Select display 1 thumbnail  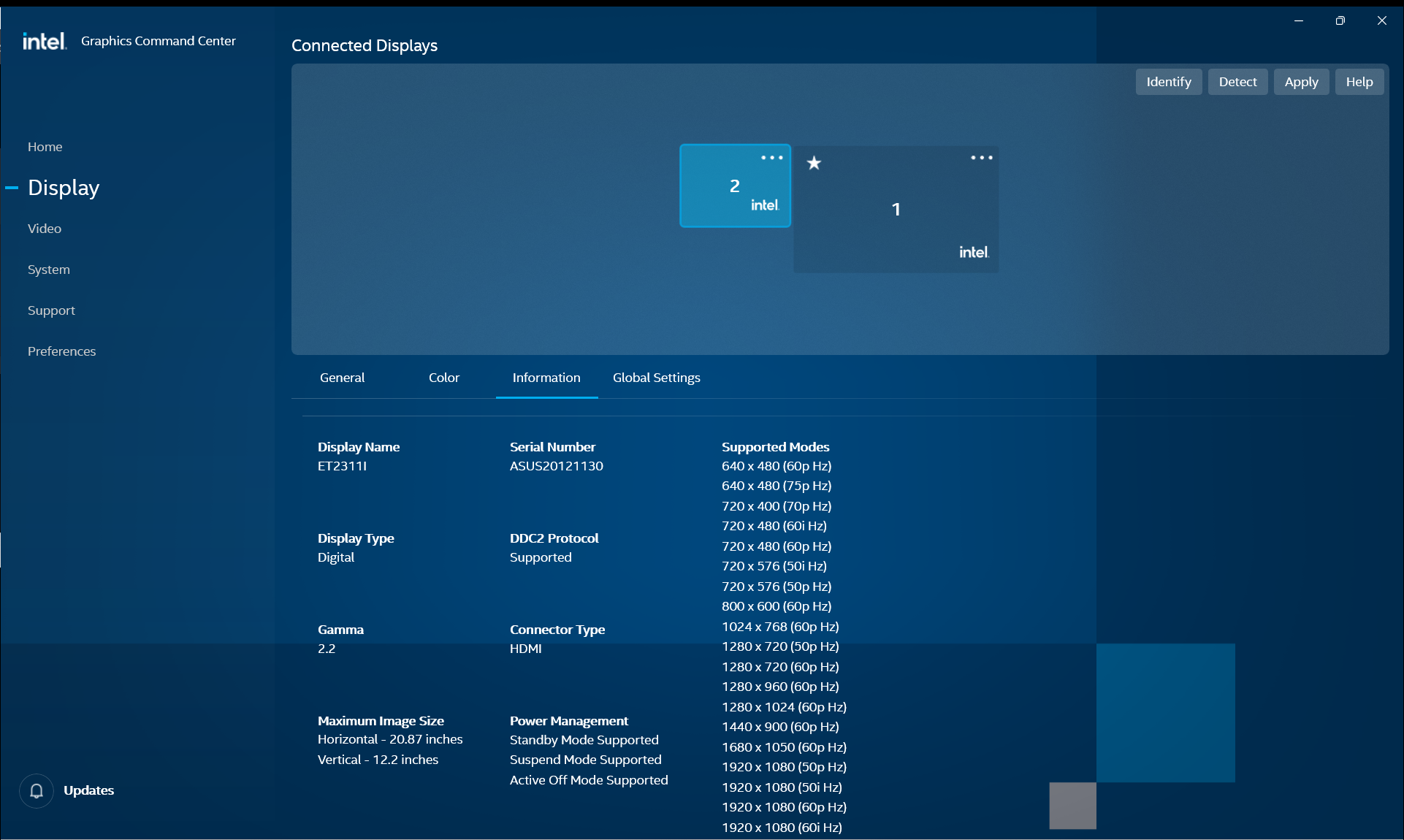(x=896, y=210)
